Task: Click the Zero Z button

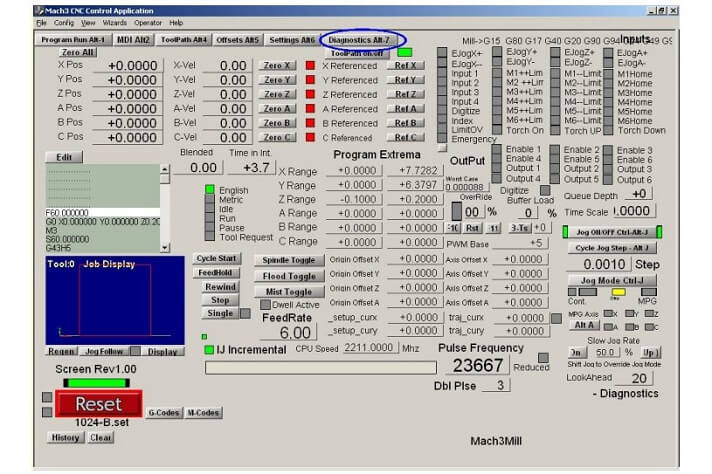Action: [x=277, y=94]
